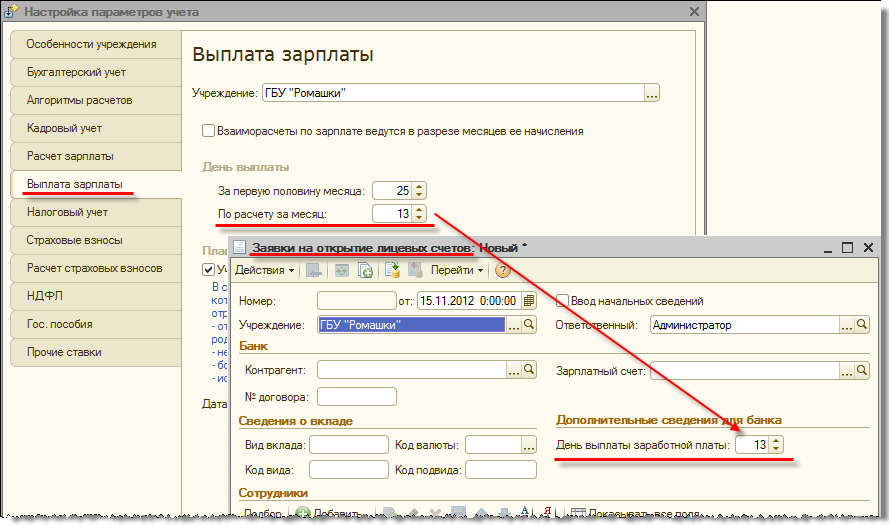Image resolution: width=889 pixels, height=525 pixels.
Task: Go to Расчет зарплаты tab
Action: tap(96, 156)
